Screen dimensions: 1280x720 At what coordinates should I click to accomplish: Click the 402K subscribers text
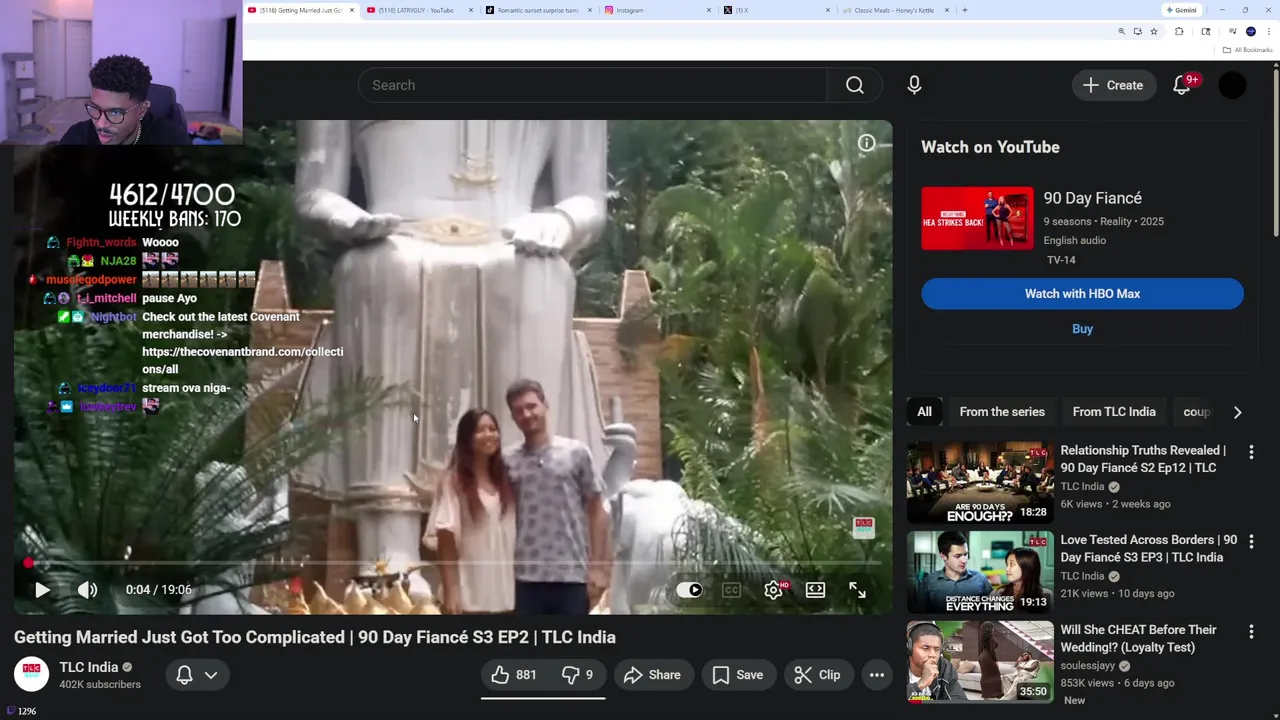coord(100,685)
